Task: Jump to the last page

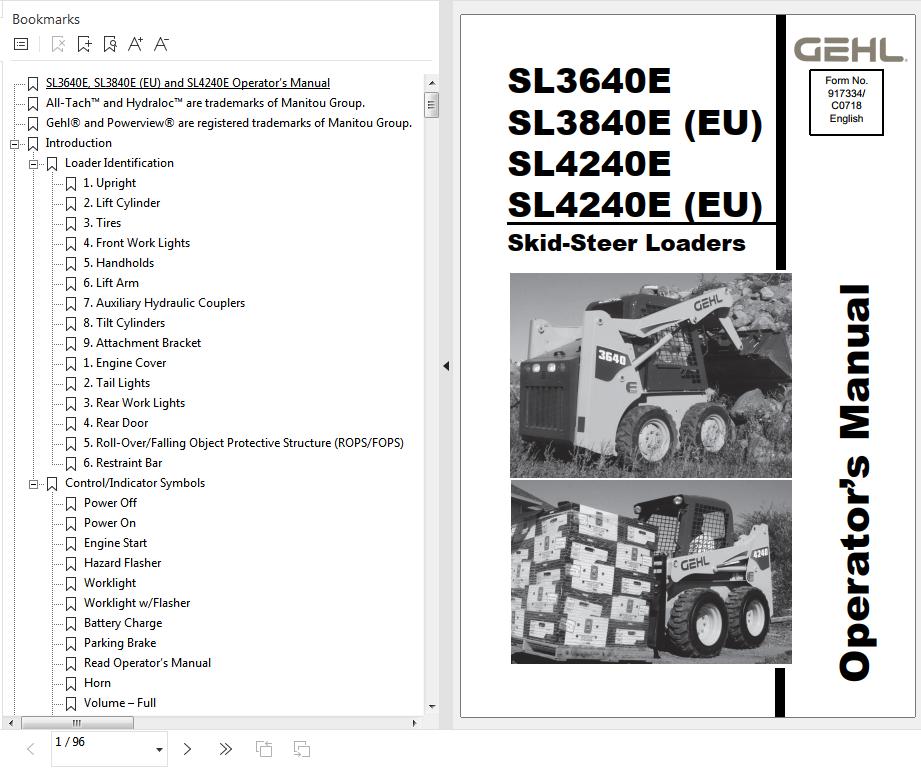Action: tap(226, 749)
